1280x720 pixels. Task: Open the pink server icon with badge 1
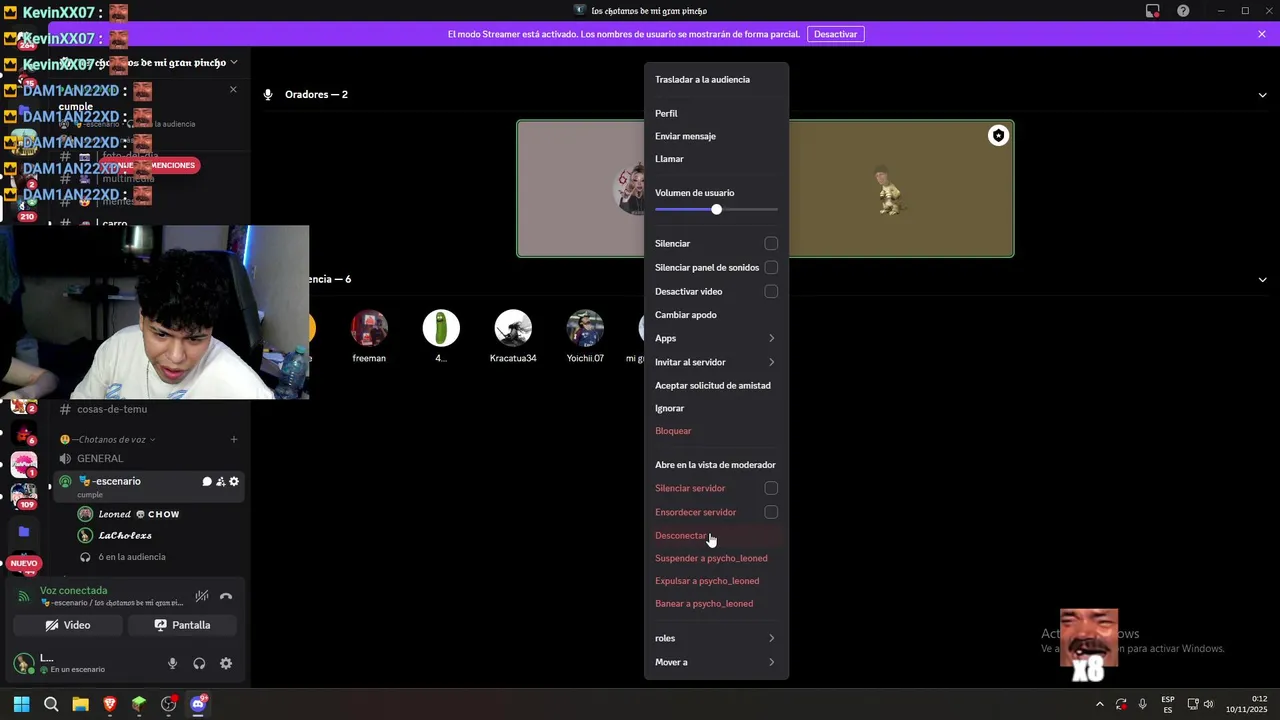tap(24, 464)
